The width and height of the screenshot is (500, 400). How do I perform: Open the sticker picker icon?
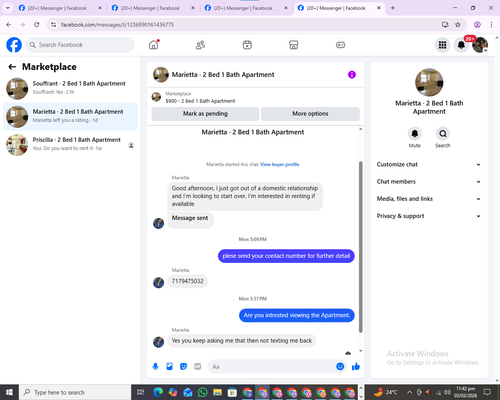click(183, 367)
